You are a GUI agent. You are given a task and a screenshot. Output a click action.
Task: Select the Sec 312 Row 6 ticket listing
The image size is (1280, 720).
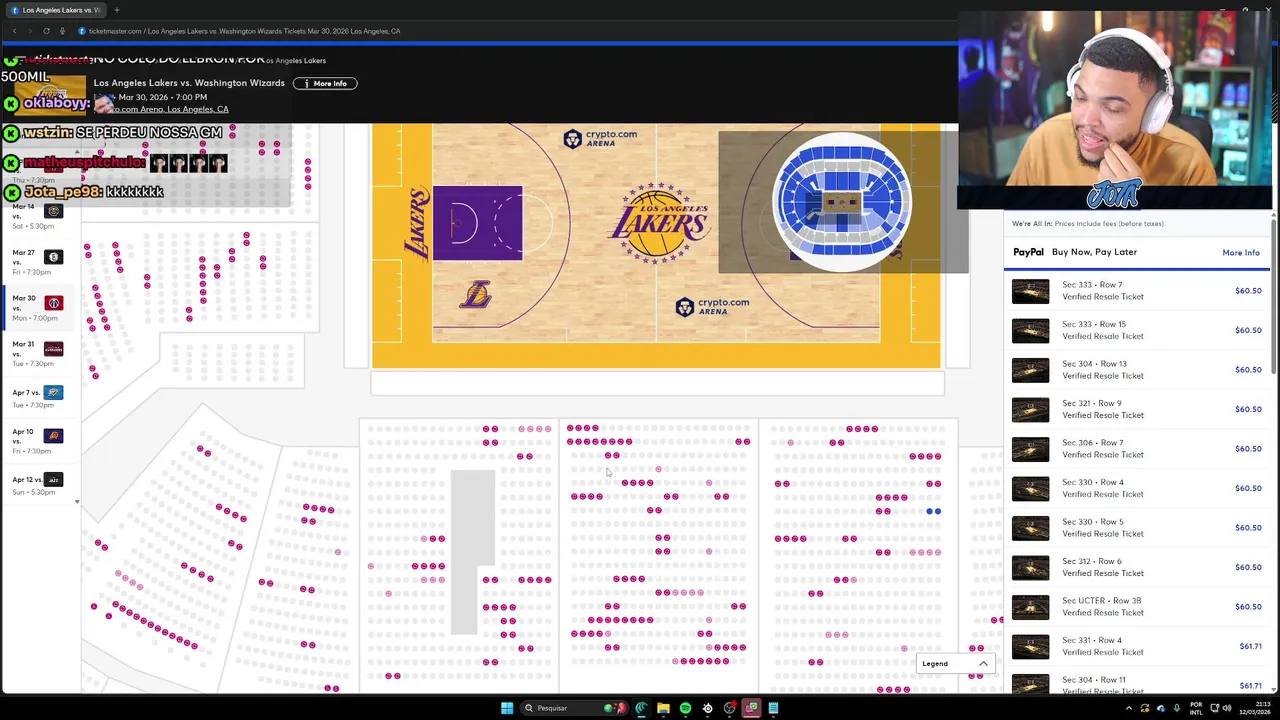[1137, 567]
